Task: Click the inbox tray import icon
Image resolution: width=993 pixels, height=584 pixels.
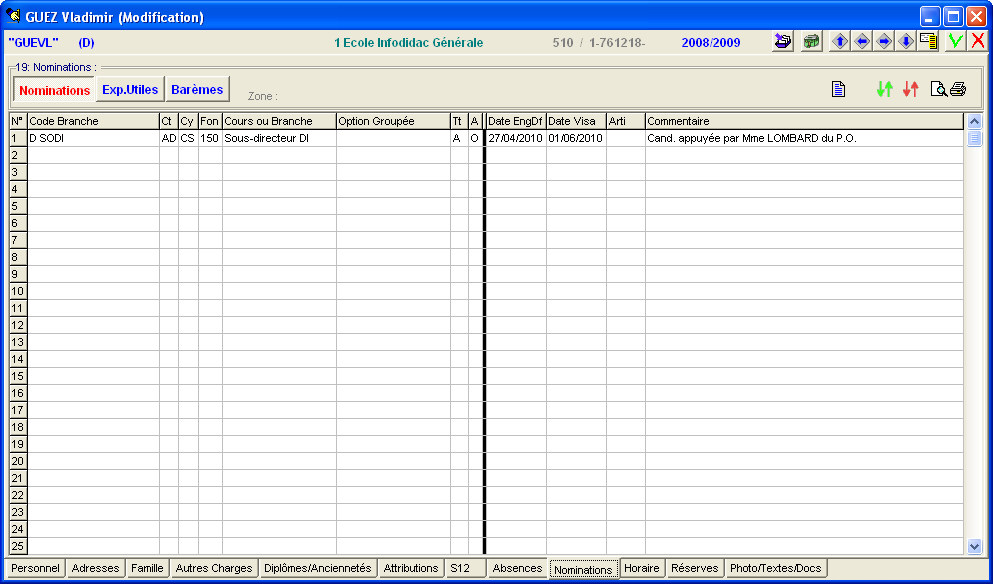Action: pyautogui.click(x=783, y=42)
